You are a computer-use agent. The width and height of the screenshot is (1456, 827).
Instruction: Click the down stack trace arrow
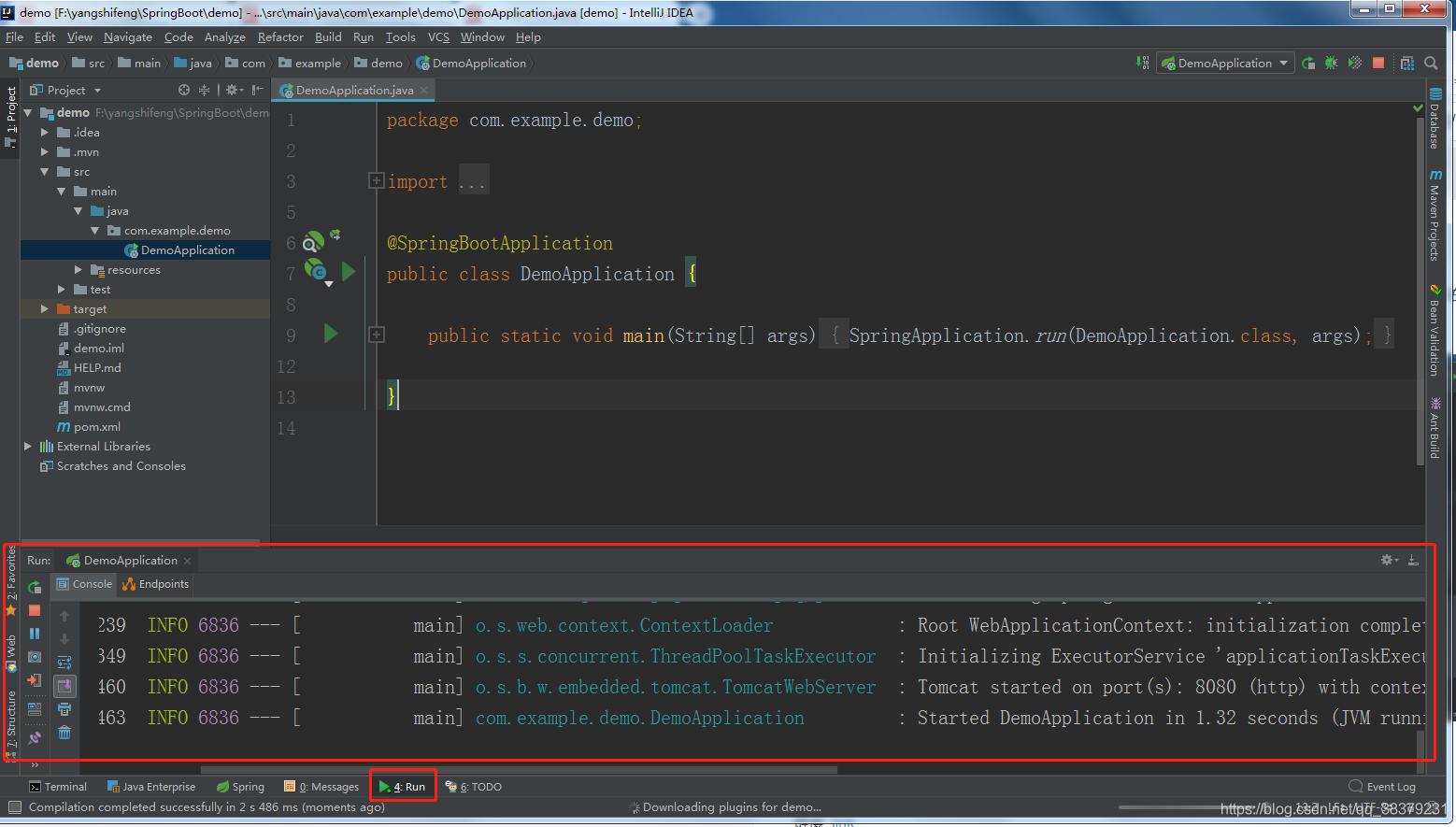[64, 639]
